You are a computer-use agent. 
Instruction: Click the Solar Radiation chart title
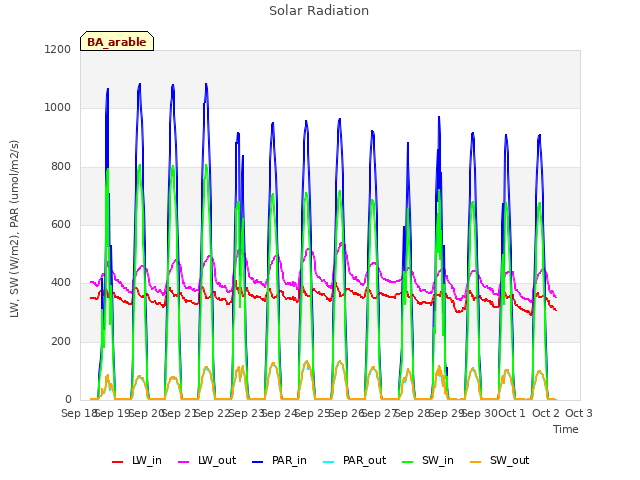319,11
